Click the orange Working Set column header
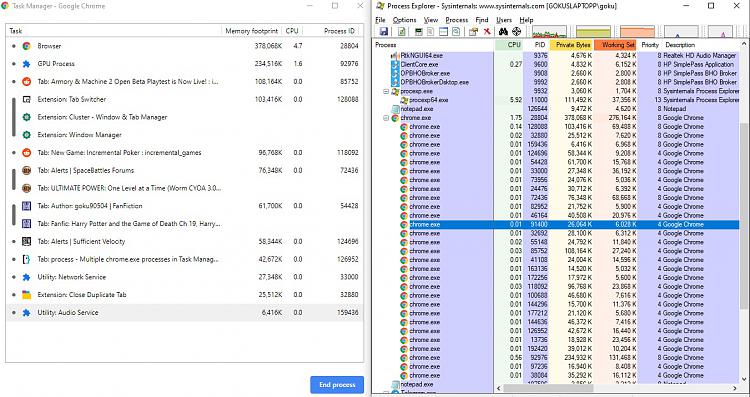Screen dimensions: 750x397 (x=616, y=45)
